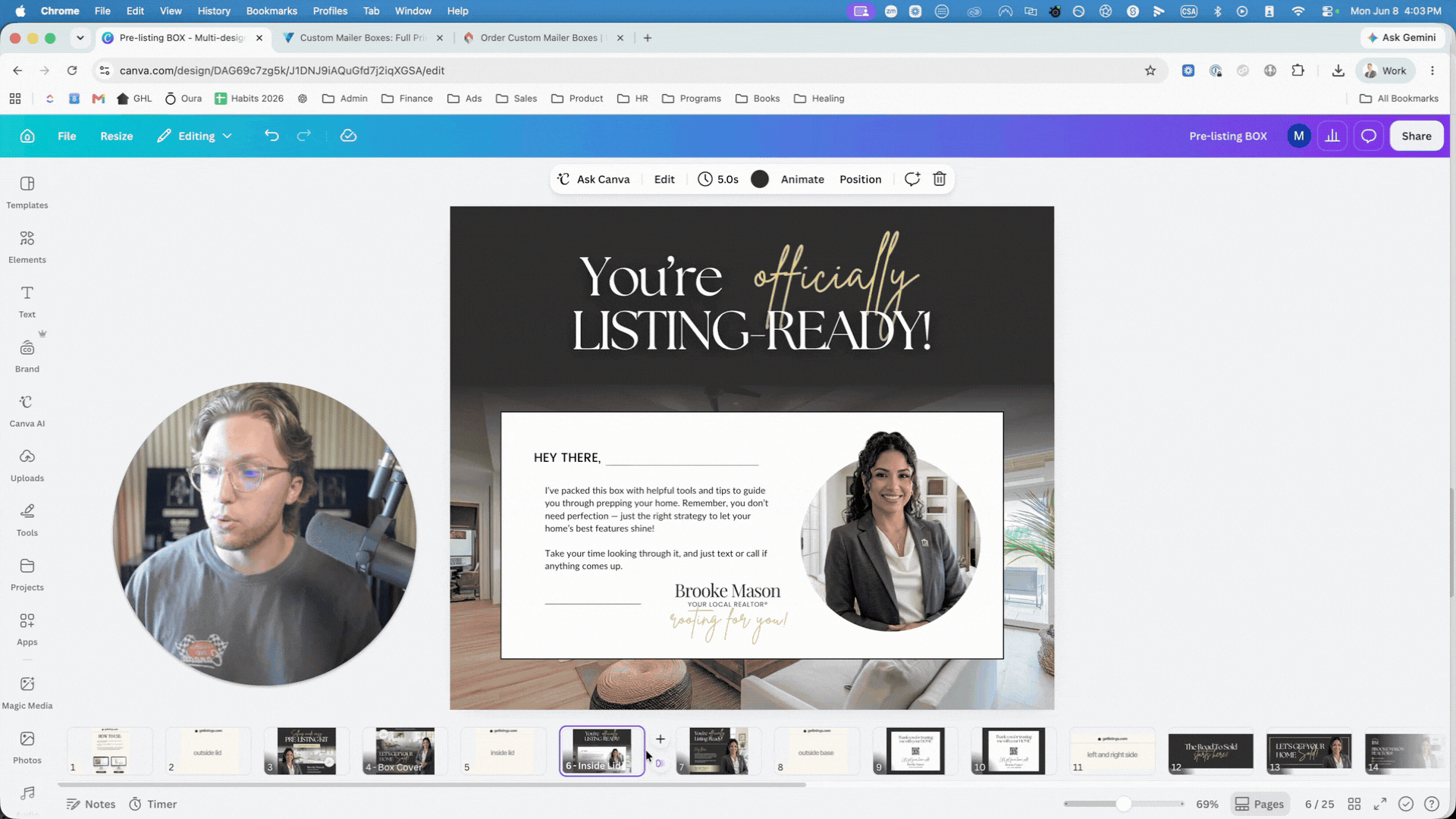Click the Animate button

[x=802, y=179]
